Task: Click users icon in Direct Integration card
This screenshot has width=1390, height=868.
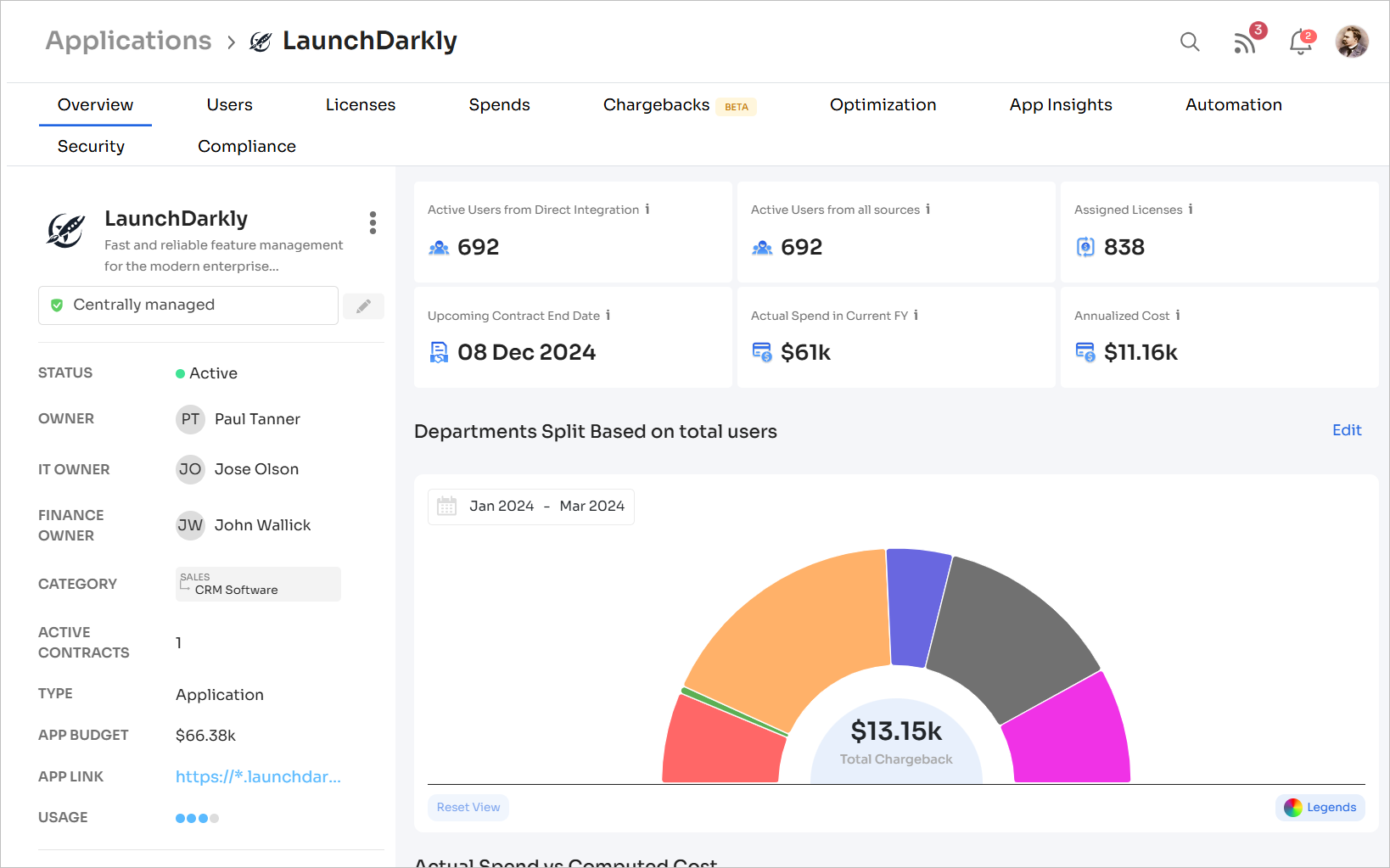Action: [x=439, y=248]
